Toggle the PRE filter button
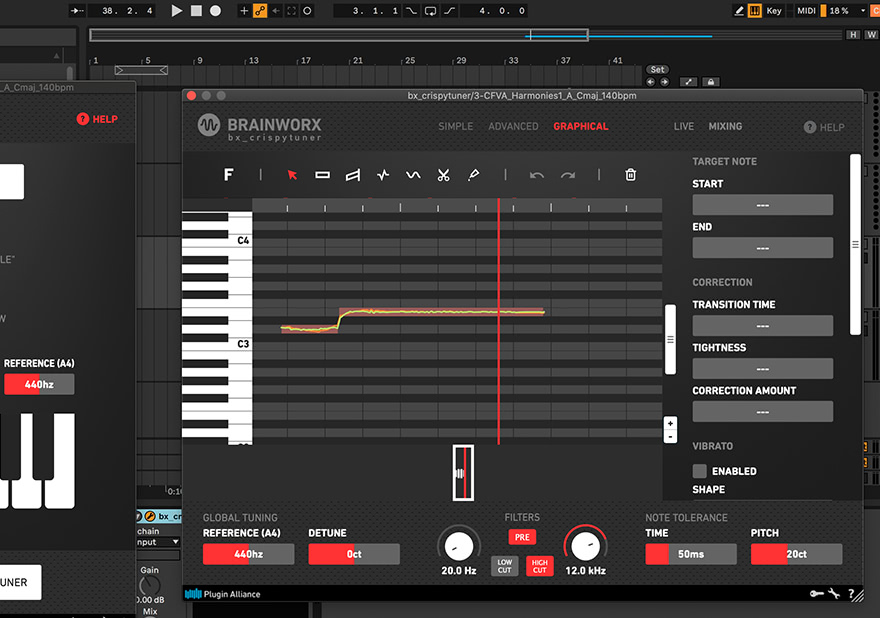 (522, 537)
